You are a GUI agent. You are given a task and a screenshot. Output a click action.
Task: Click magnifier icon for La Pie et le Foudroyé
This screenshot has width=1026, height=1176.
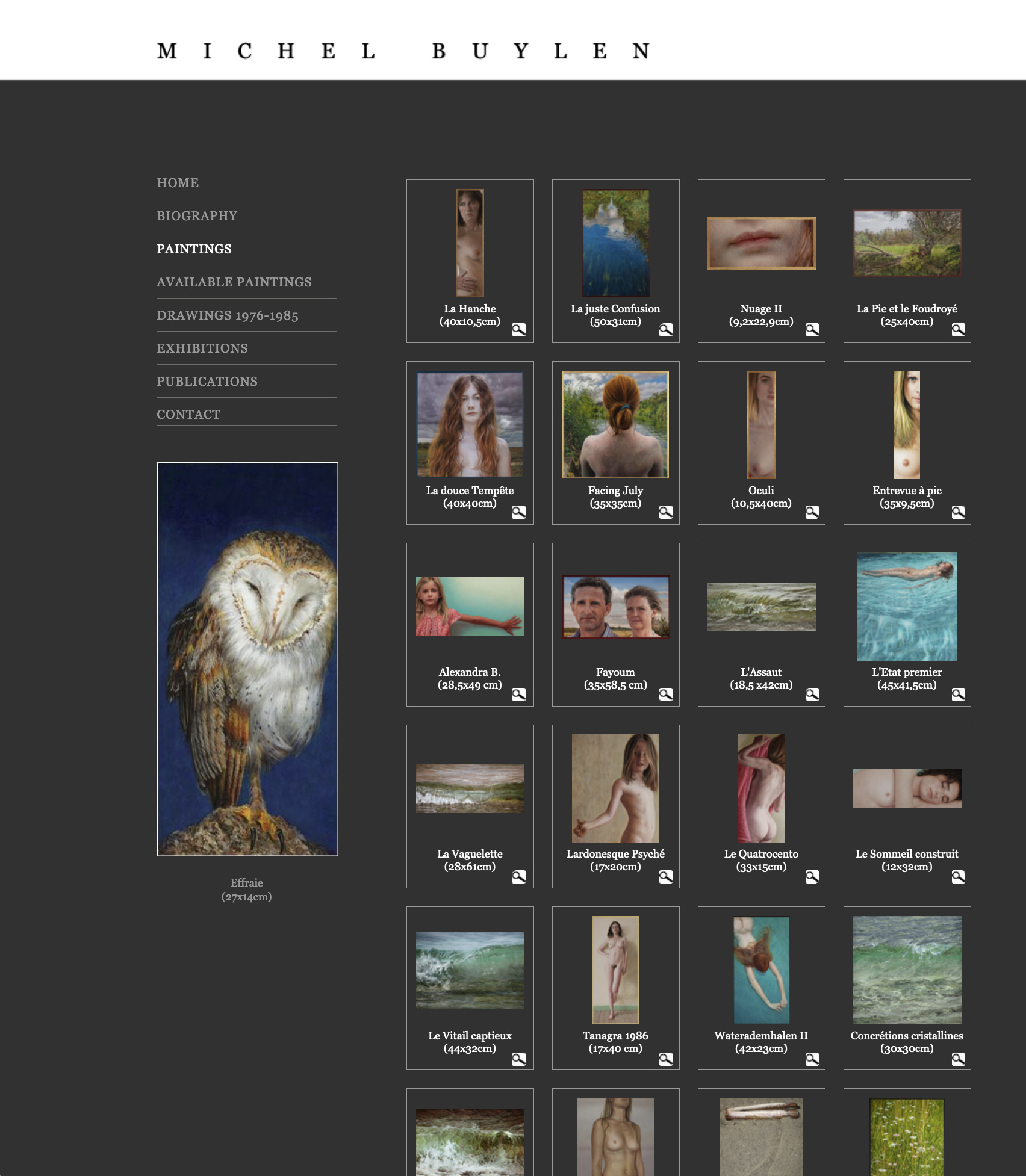pos(958,330)
